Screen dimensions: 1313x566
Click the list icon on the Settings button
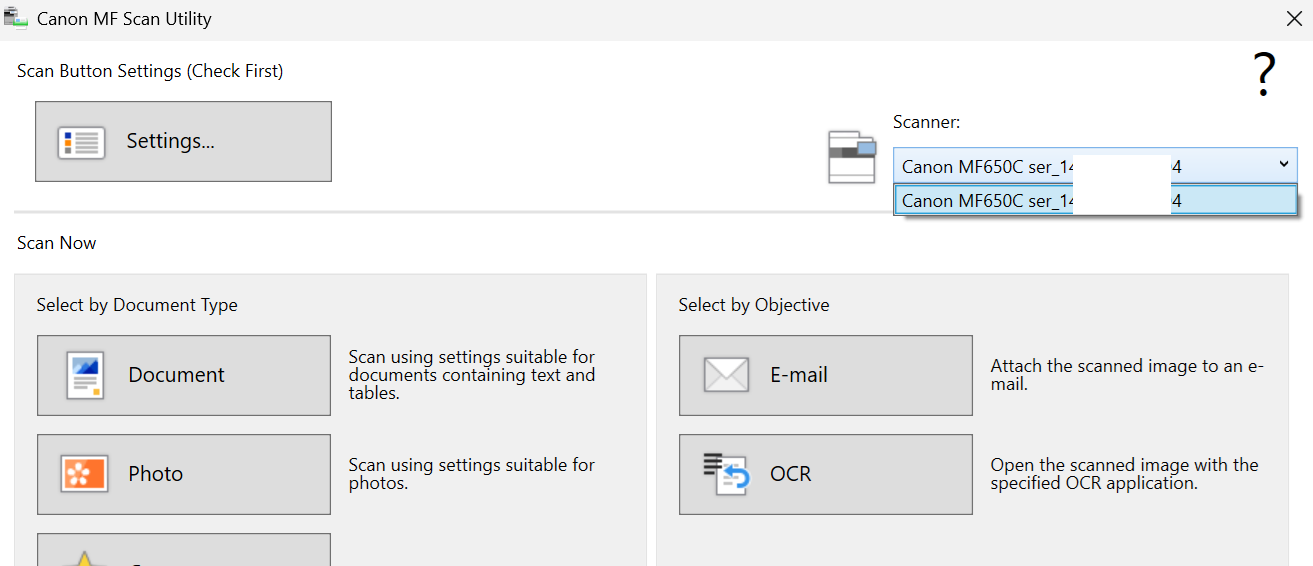(82, 142)
